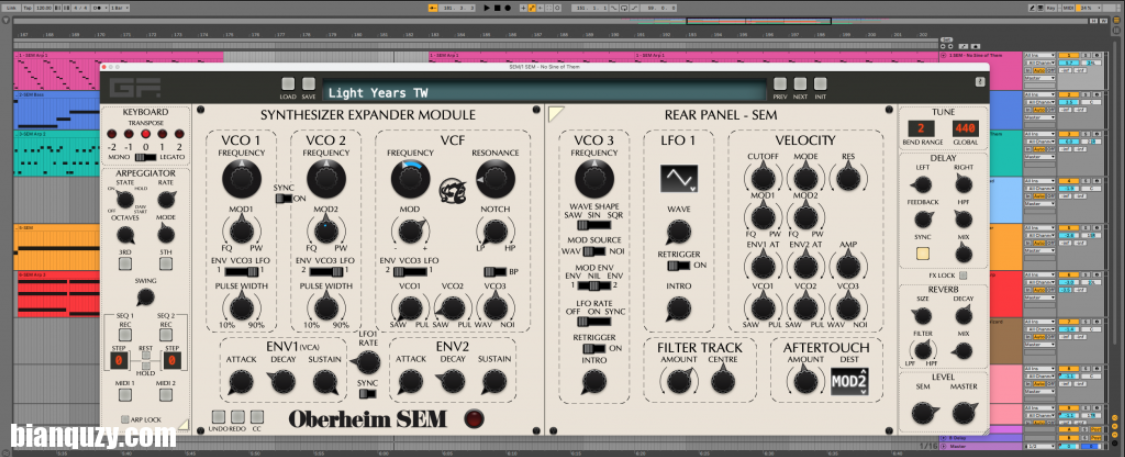The height and width of the screenshot is (457, 1125).
Task: Click the LFO RATE OFF ON SYNC slider
Action: pos(594,323)
